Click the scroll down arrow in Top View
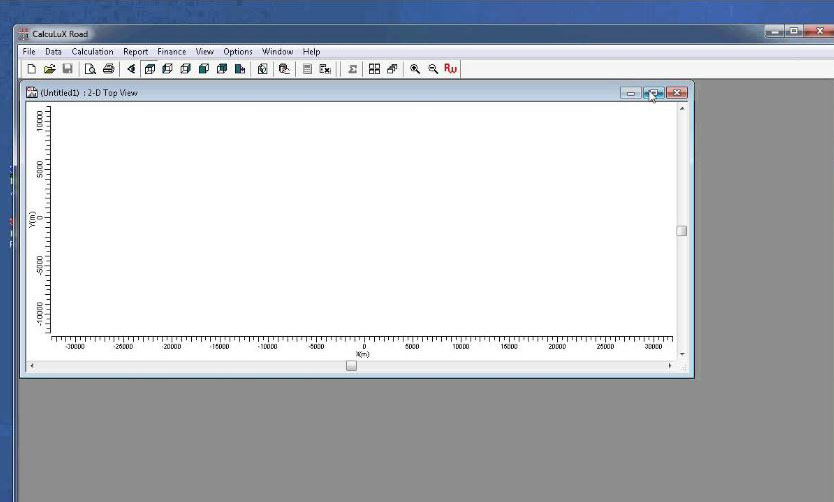The image size is (834, 502). click(x=682, y=354)
